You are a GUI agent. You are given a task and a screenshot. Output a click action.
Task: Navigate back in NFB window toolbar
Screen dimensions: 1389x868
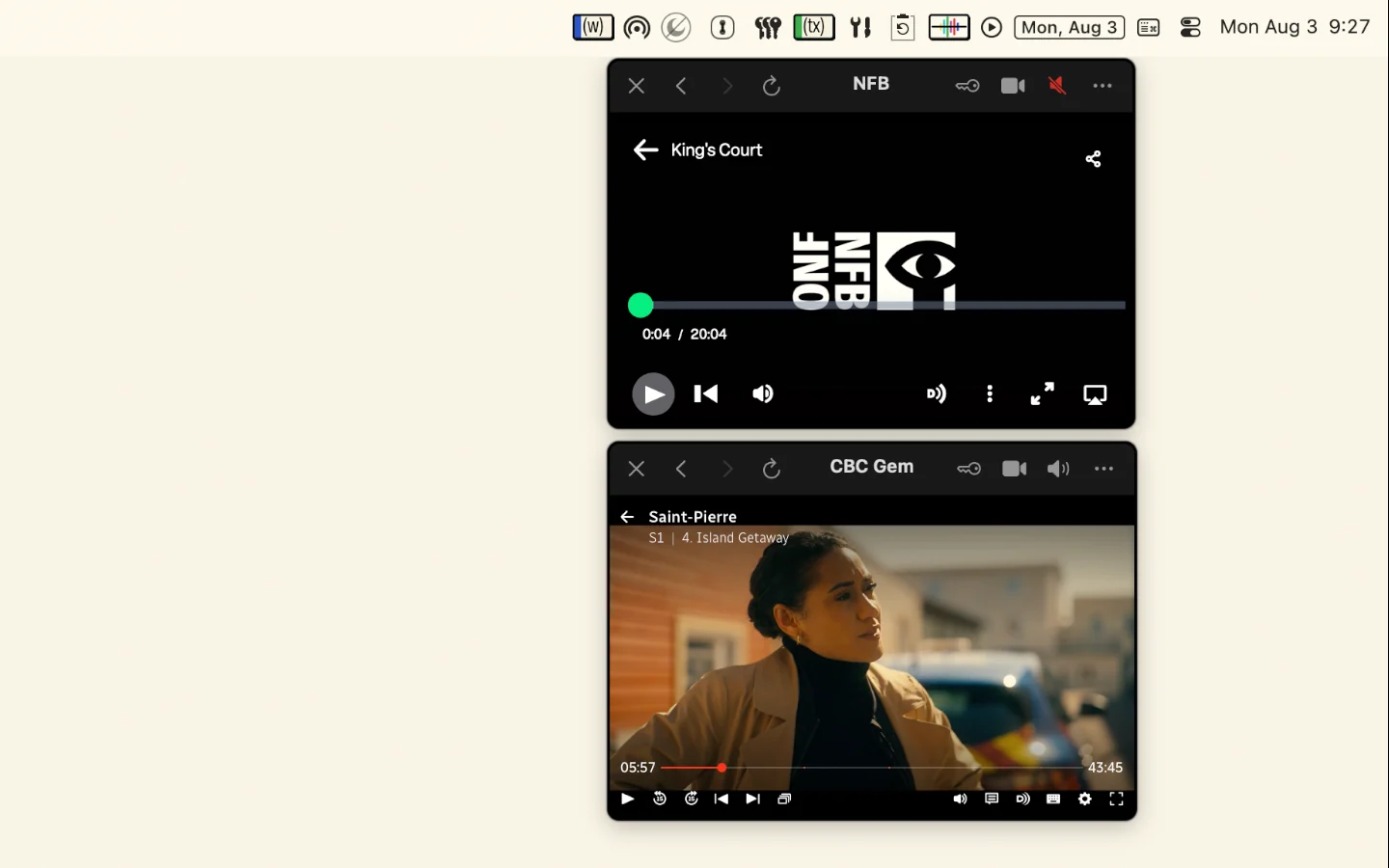[x=681, y=86]
